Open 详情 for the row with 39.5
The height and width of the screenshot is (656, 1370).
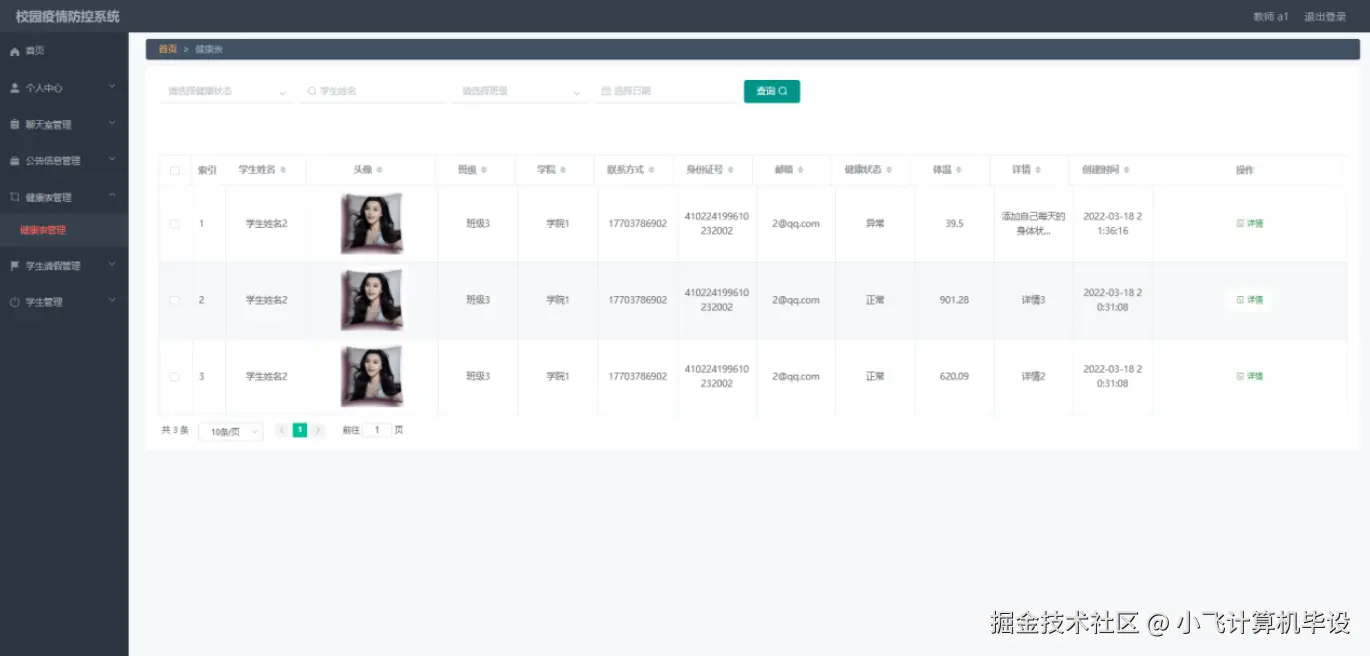1250,224
